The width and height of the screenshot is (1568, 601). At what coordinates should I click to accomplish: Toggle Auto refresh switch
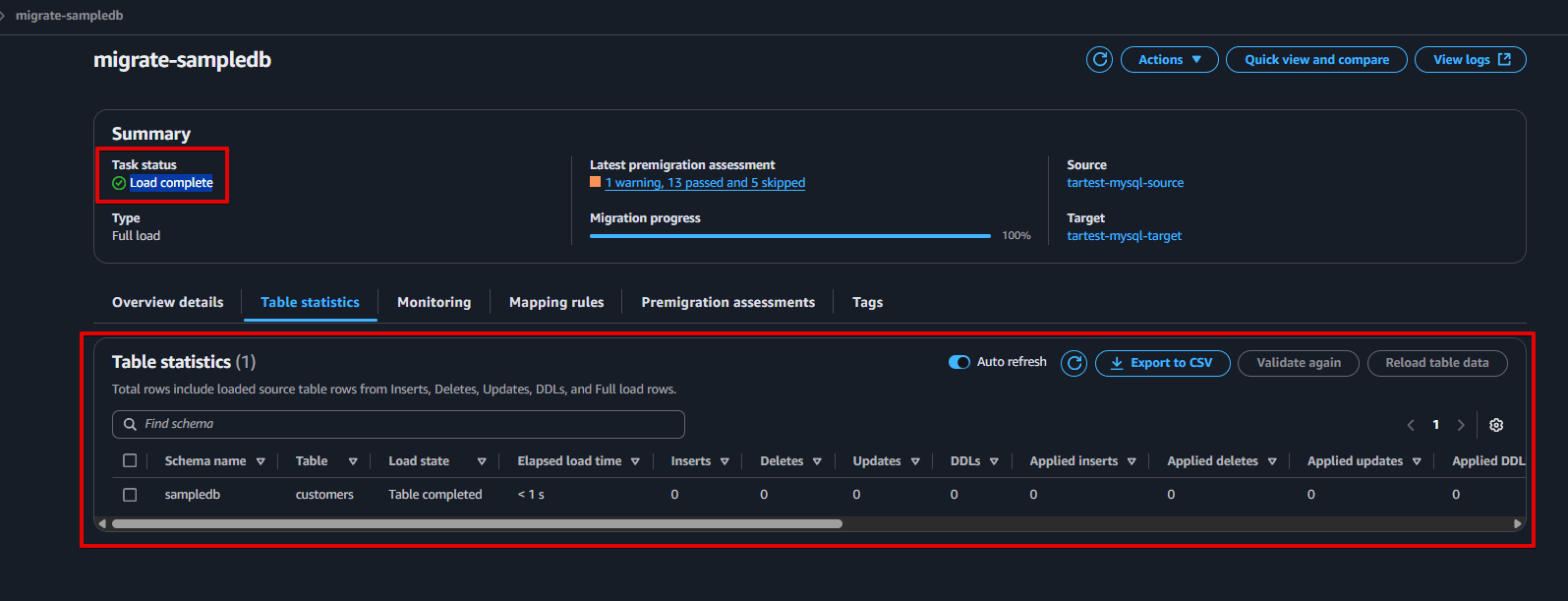point(958,362)
